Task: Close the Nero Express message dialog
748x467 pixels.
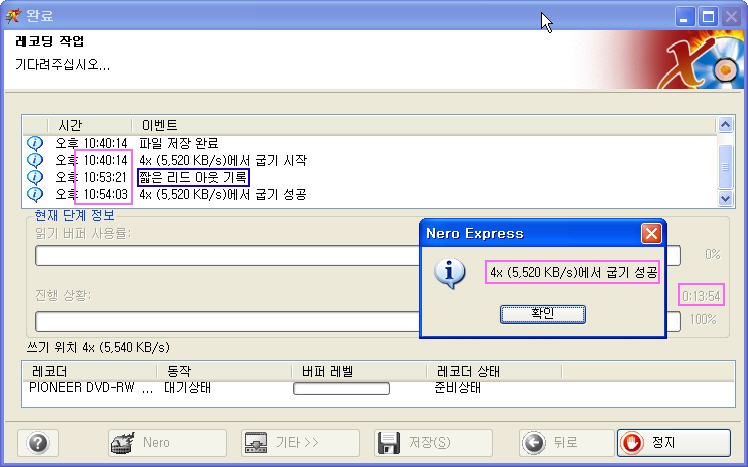Action: 651,233
